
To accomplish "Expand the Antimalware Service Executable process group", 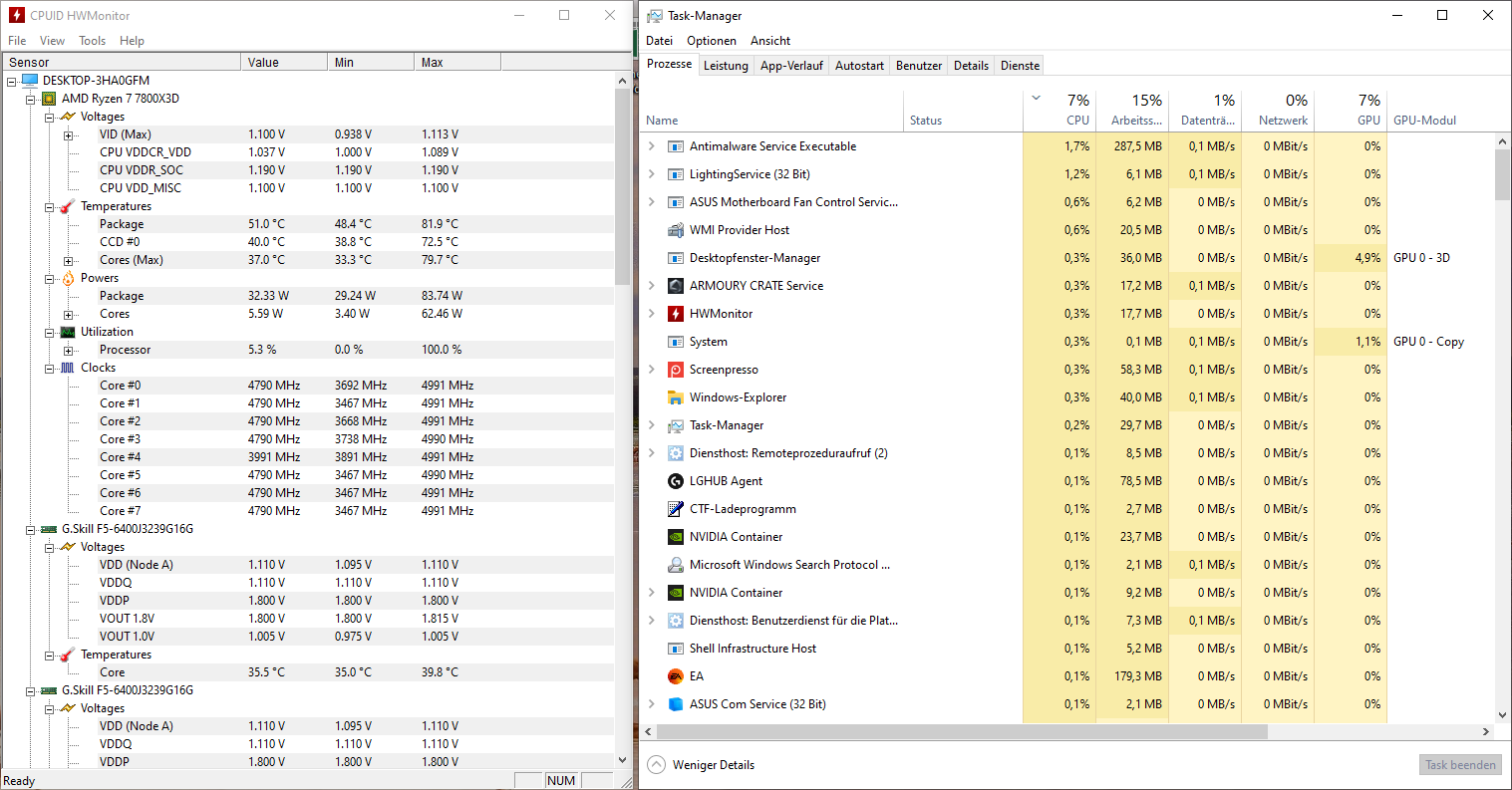I will 652,146.
